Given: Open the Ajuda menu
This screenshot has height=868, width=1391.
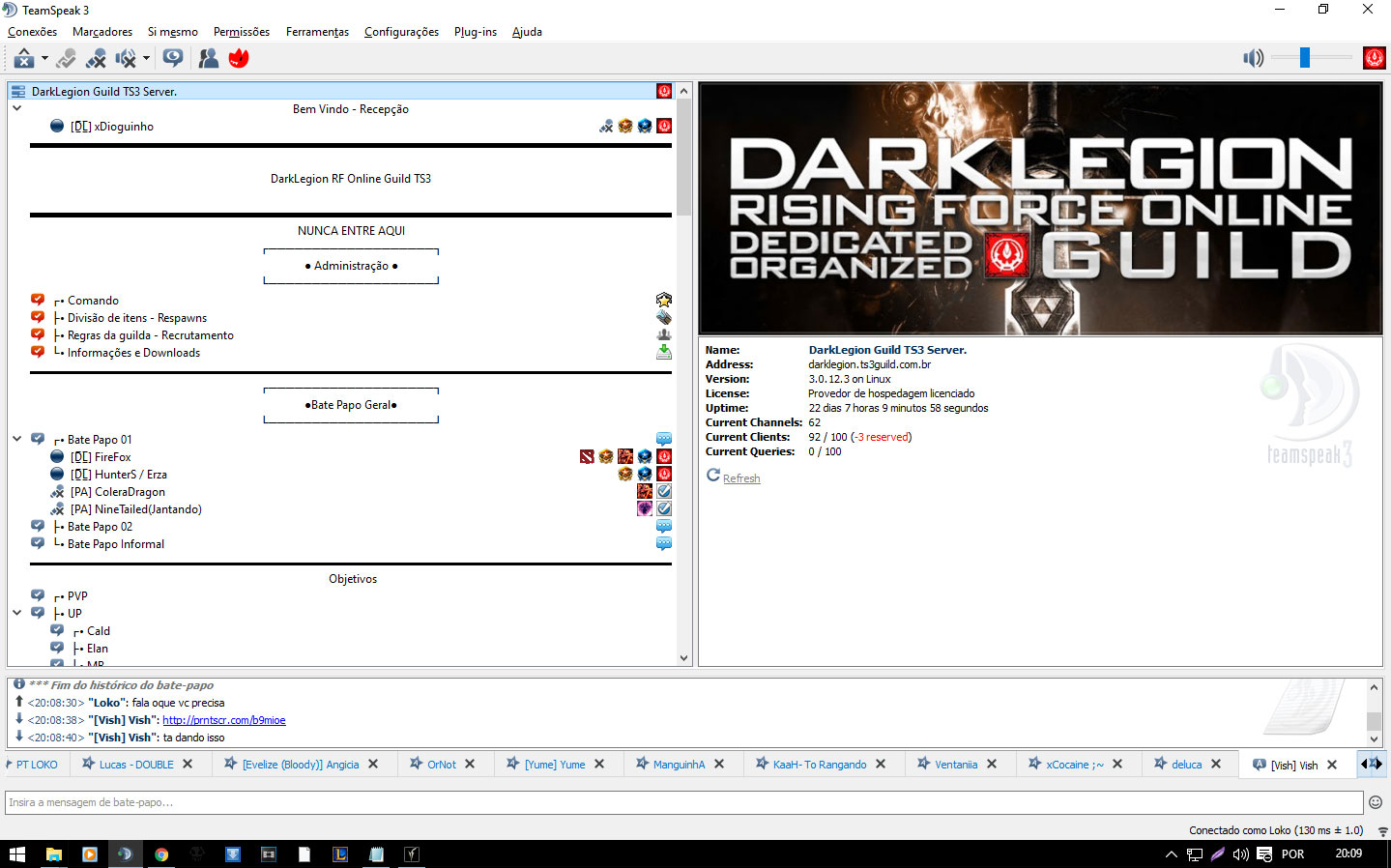Looking at the screenshot, I should pyautogui.click(x=527, y=32).
